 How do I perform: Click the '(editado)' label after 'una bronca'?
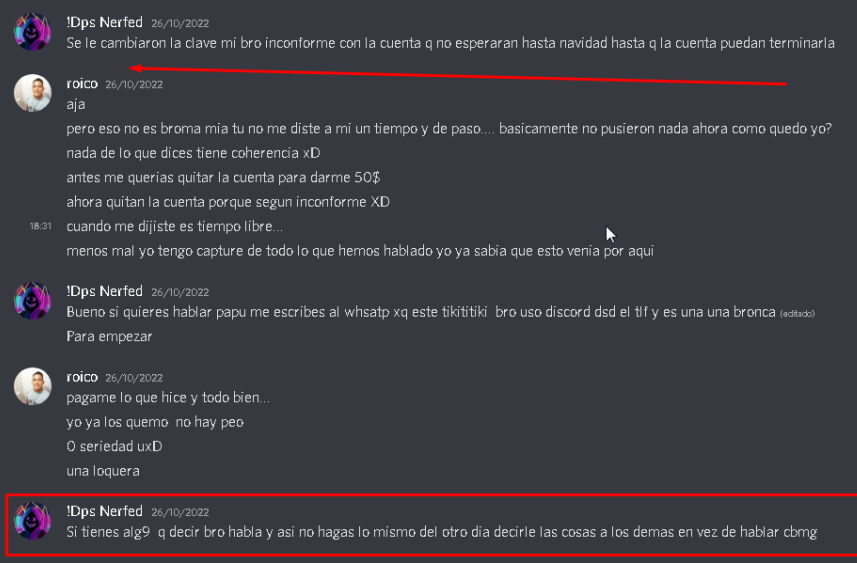(x=797, y=314)
